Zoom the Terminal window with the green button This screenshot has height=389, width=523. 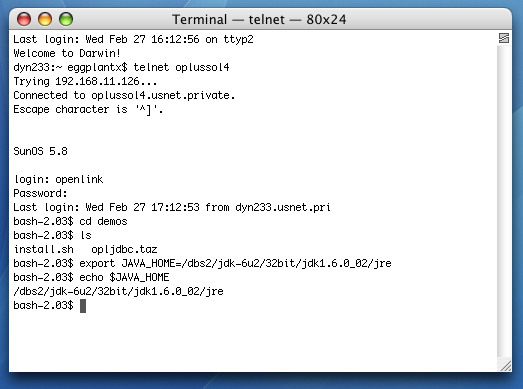tap(66, 19)
